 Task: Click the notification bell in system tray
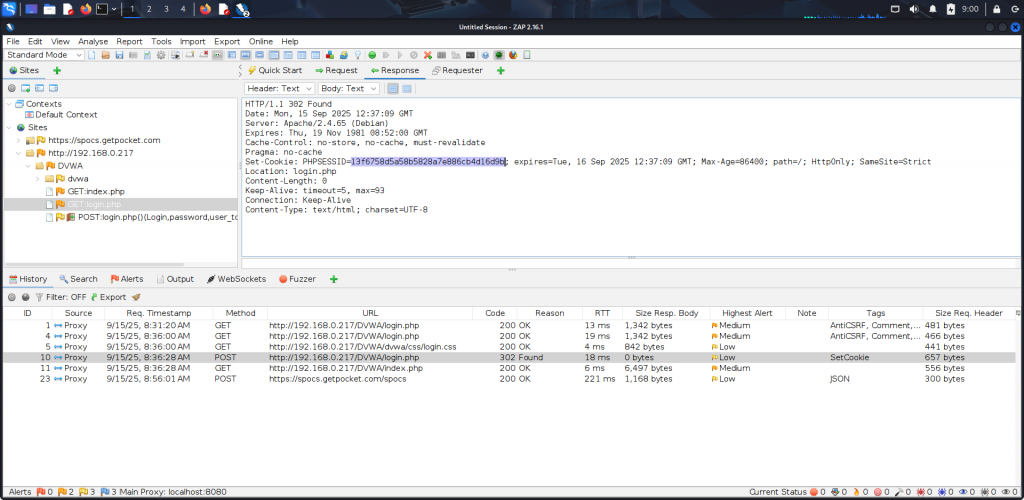click(933, 9)
